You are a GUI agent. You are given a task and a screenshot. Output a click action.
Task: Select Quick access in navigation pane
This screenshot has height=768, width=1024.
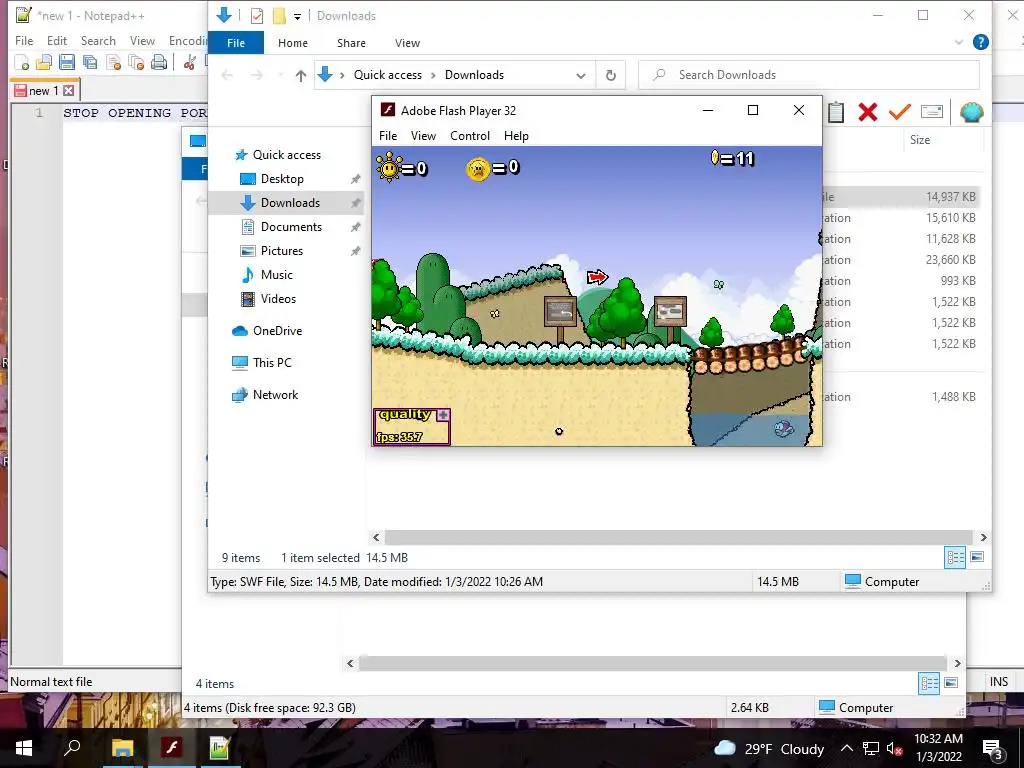(287, 155)
